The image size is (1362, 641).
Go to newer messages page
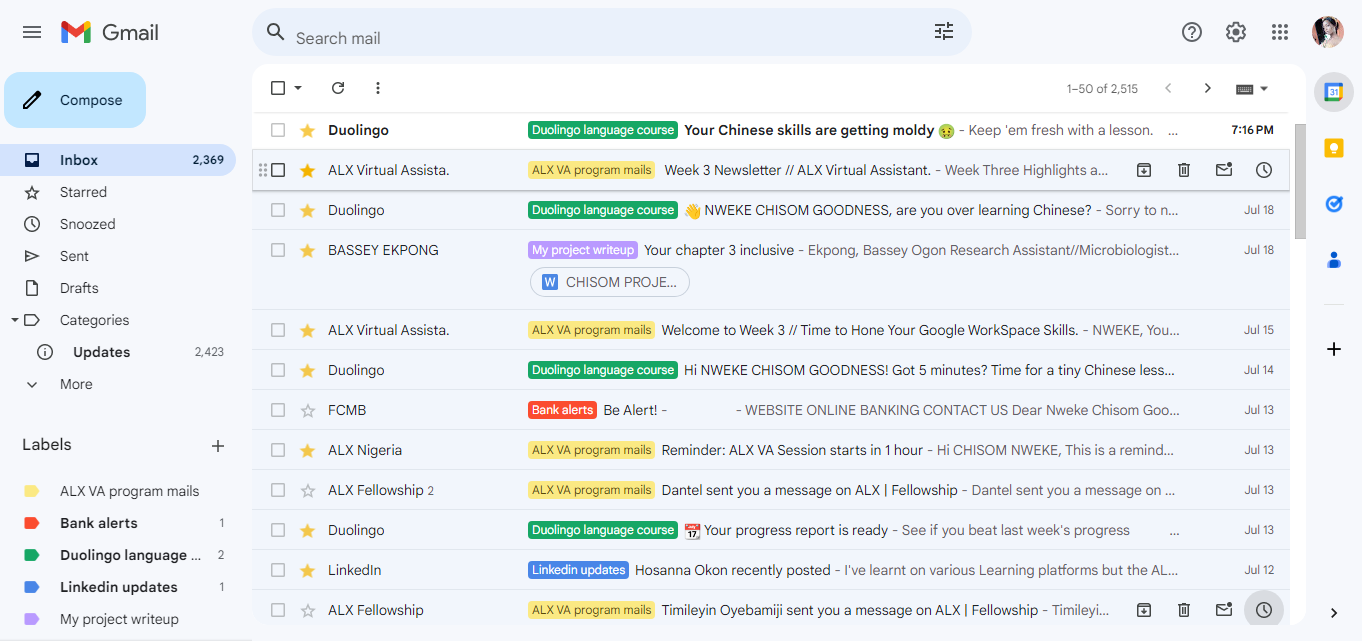1168,88
